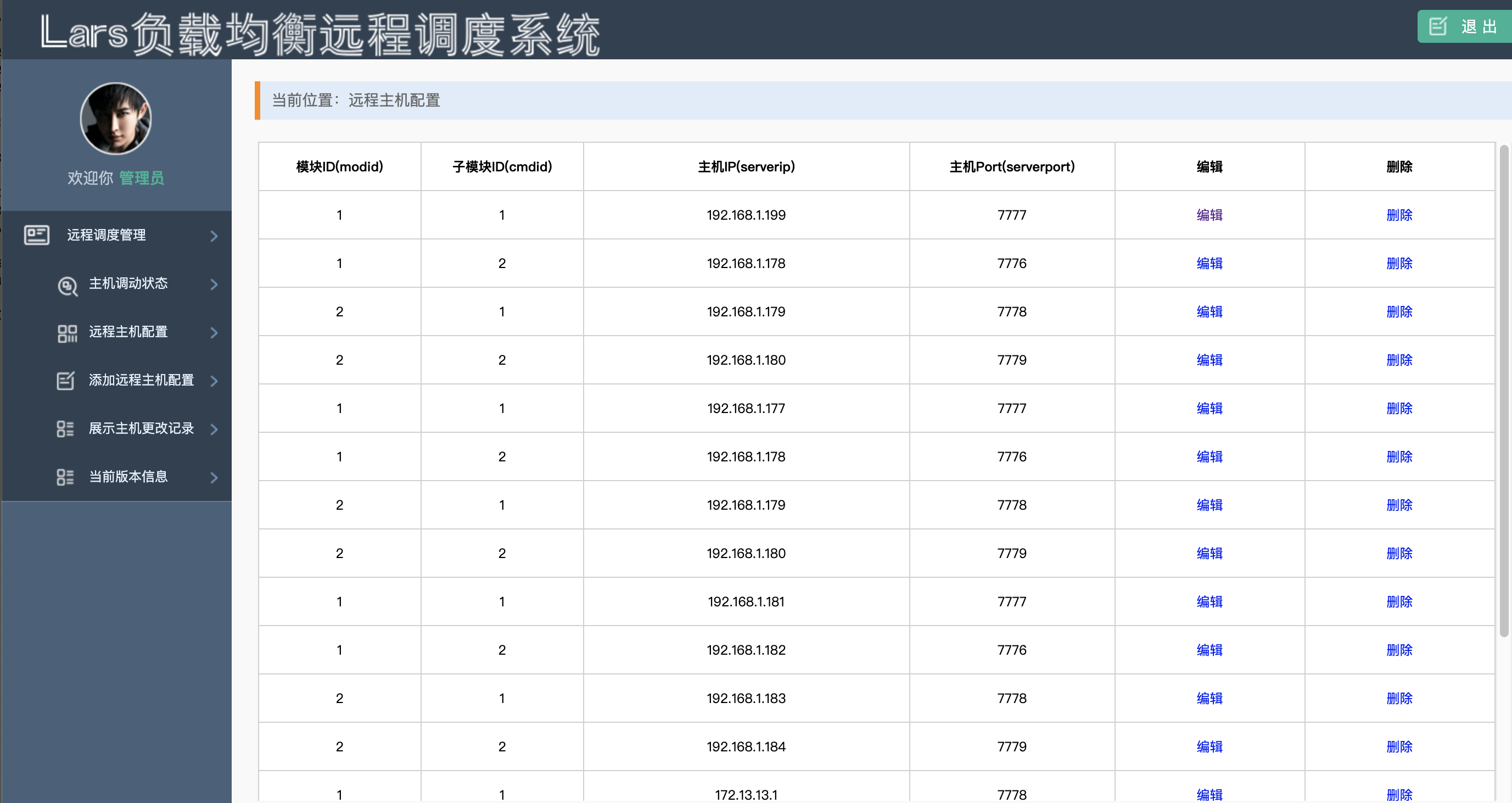Expand chevron beside 主机调动状态
Image resolution: width=1512 pixels, height=803 pixels.
tap(214, 285)
